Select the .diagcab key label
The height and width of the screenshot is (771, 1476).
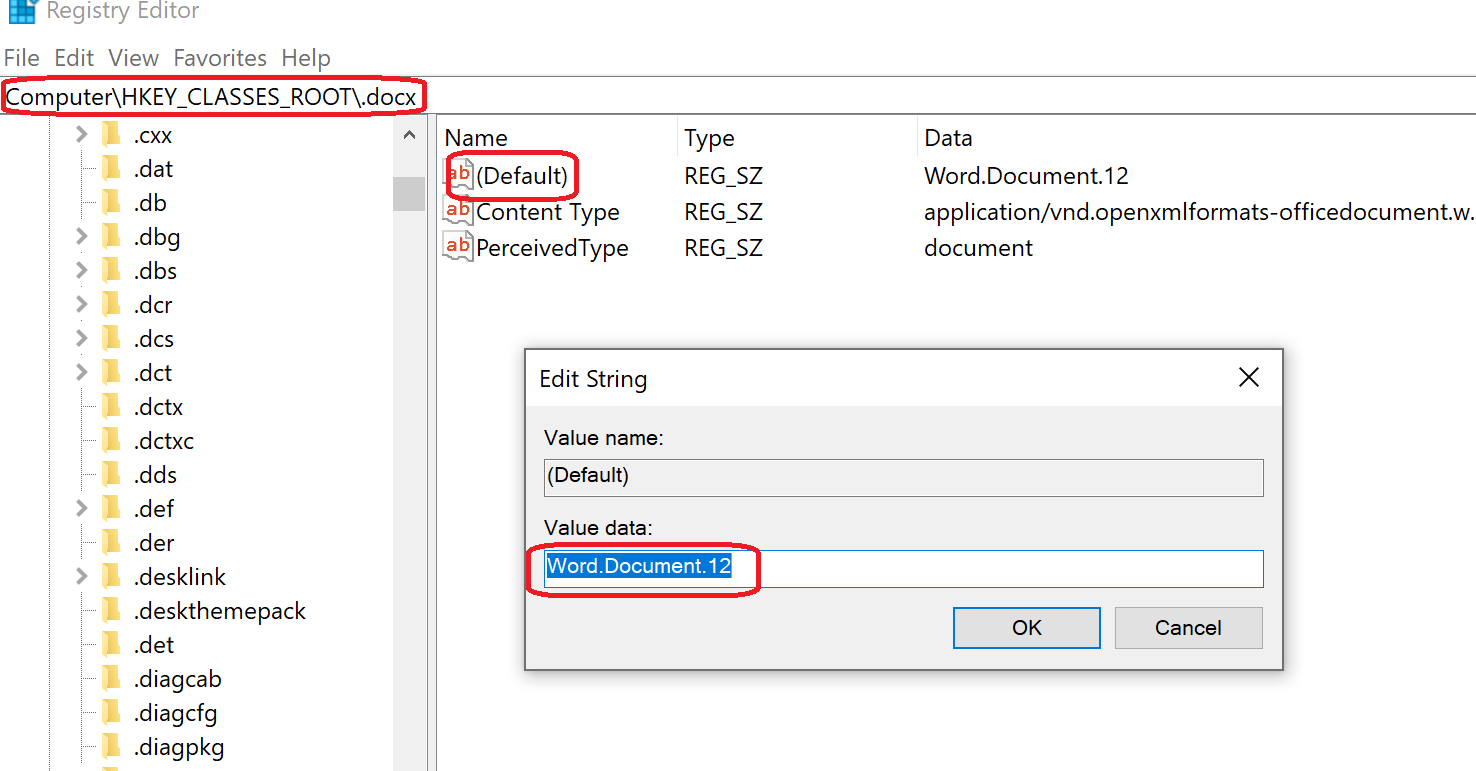(x=177, y=679)
